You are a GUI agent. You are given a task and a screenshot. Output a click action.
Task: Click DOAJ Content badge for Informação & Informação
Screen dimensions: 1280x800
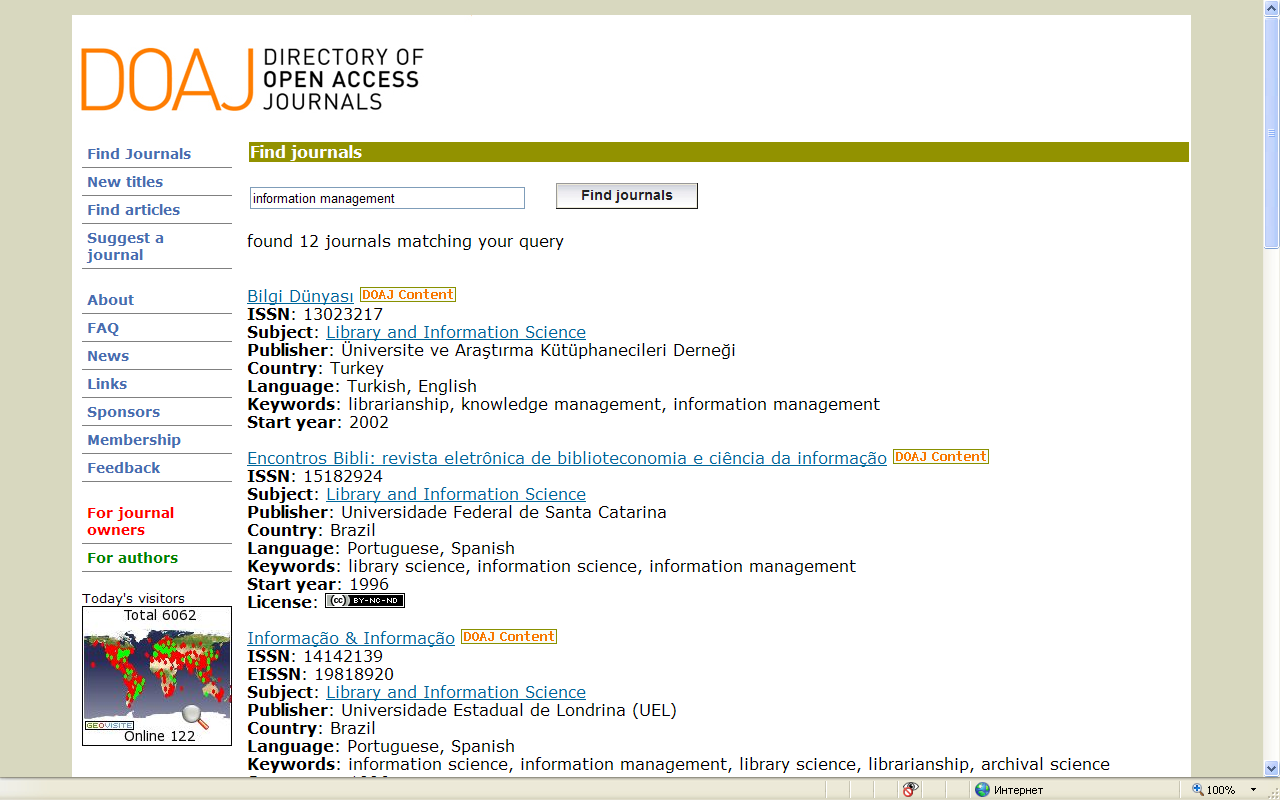(509, 637)
